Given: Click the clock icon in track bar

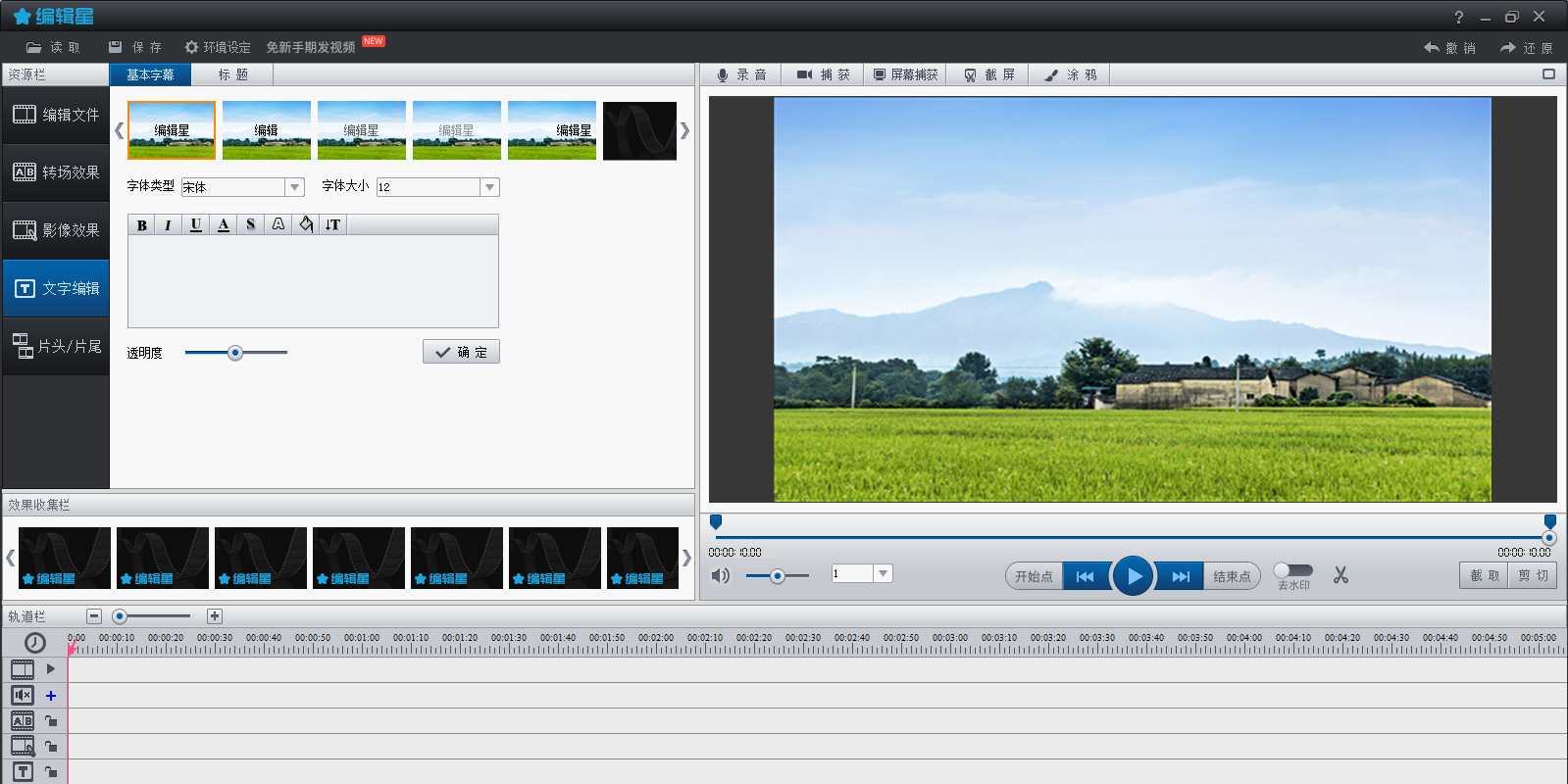Looking at the screenshot, I should [35, 643].
